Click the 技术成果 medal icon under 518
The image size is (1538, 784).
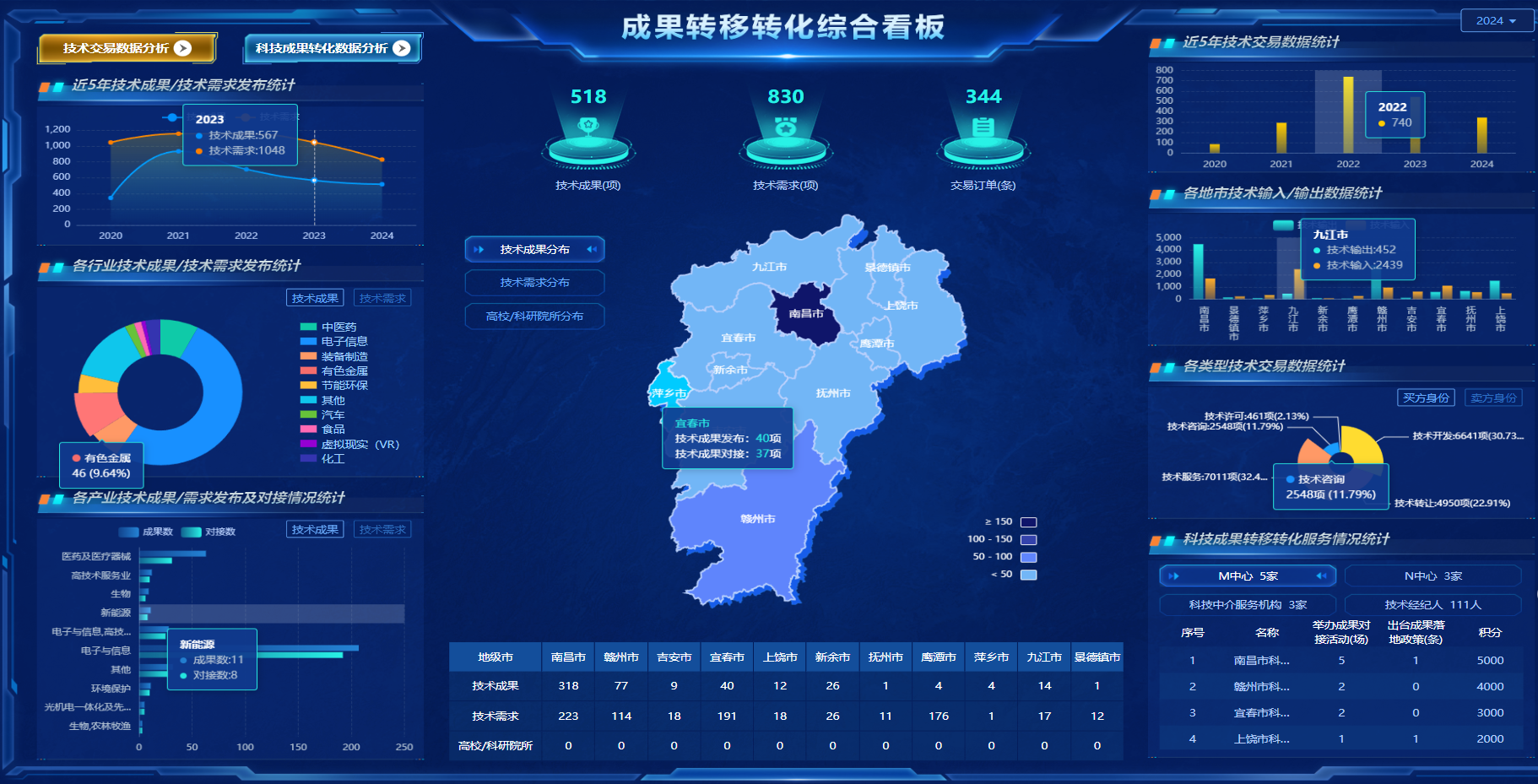coord(588,127)
